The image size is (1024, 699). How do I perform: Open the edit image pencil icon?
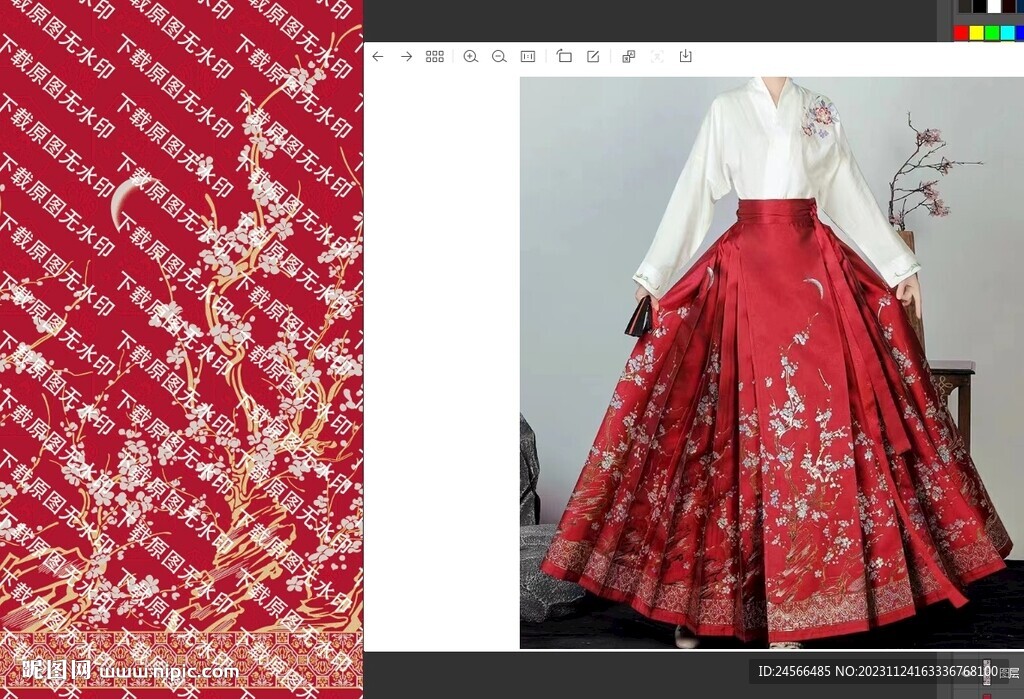593,57
